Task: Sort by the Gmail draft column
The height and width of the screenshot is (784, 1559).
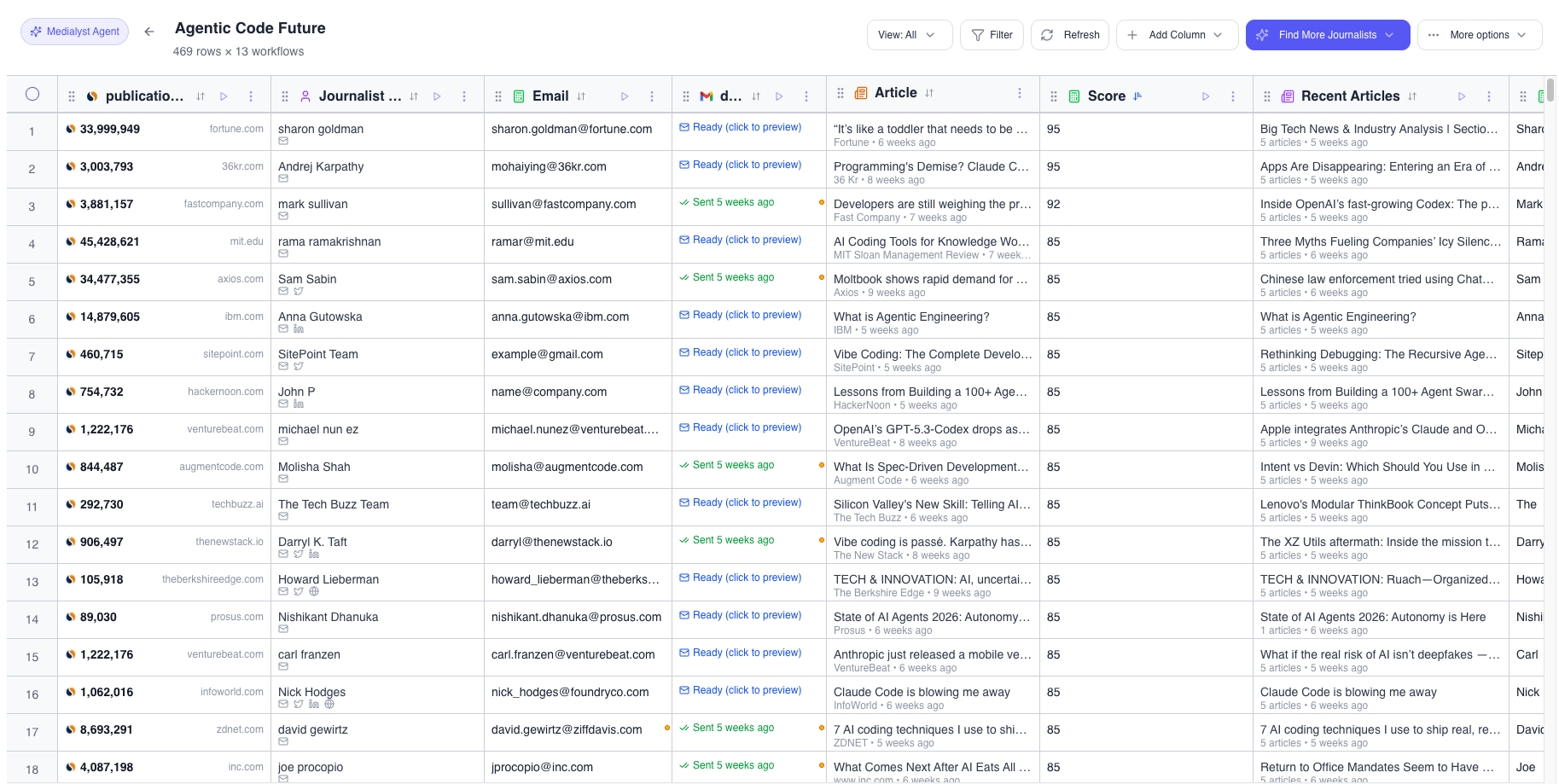Action: [756, 96]
